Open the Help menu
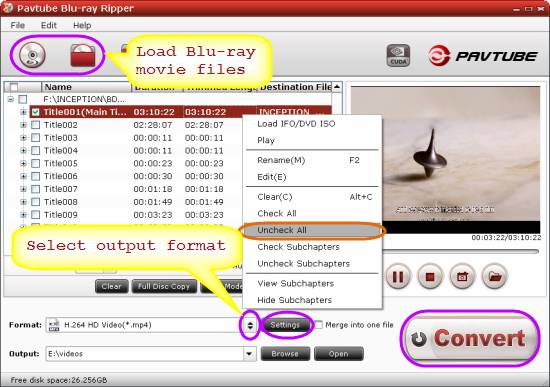Screen dimensions: 550x387 click(x=82, y=25)
